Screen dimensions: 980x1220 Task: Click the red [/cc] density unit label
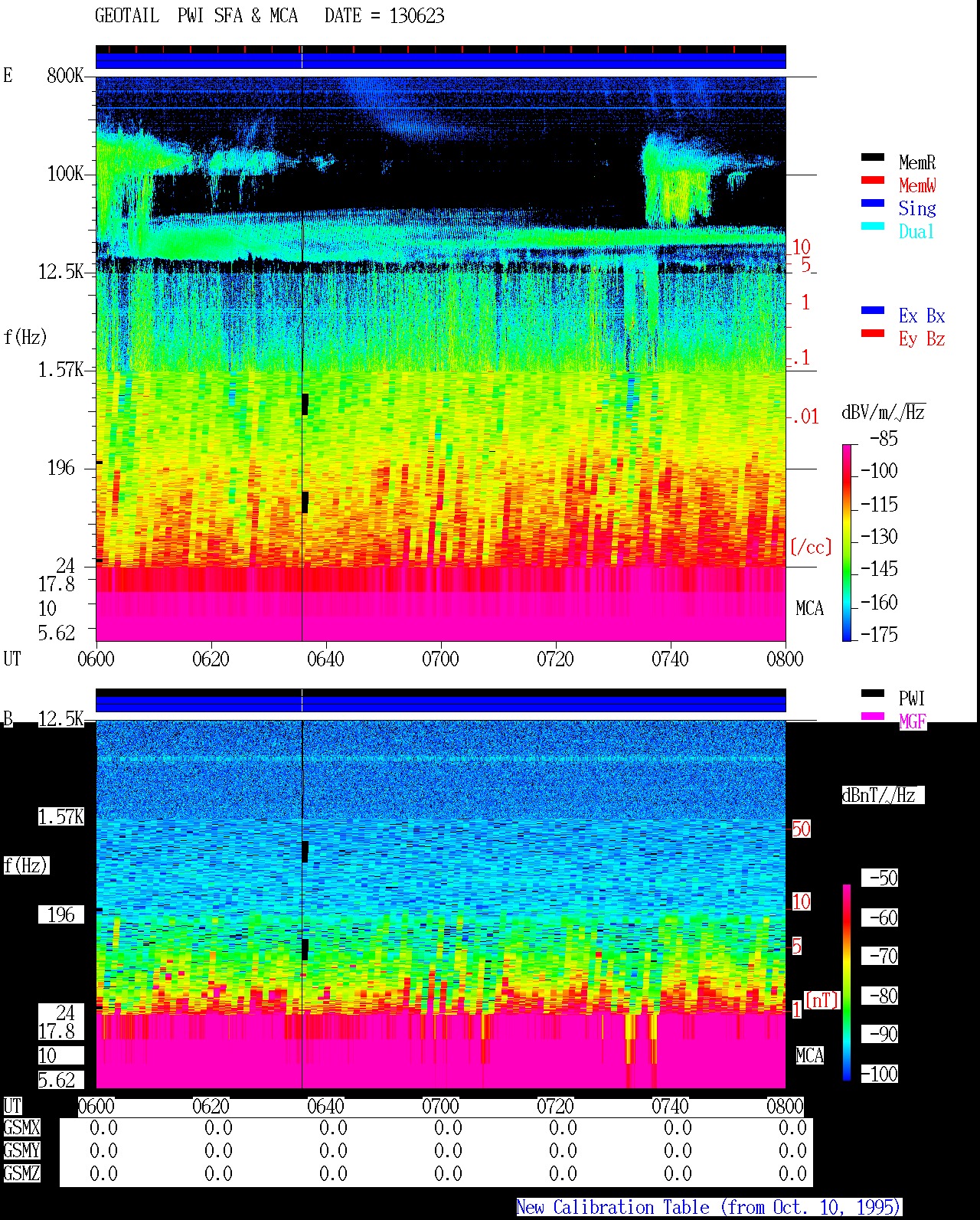[811, 547]
